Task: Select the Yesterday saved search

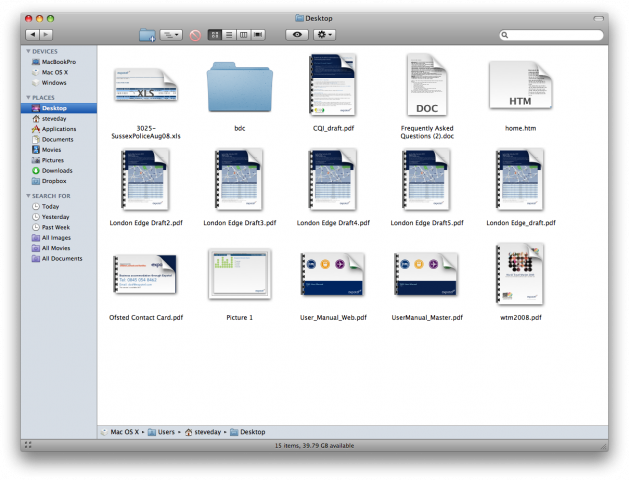Action: pyautogui.click(x=59, y=217)
